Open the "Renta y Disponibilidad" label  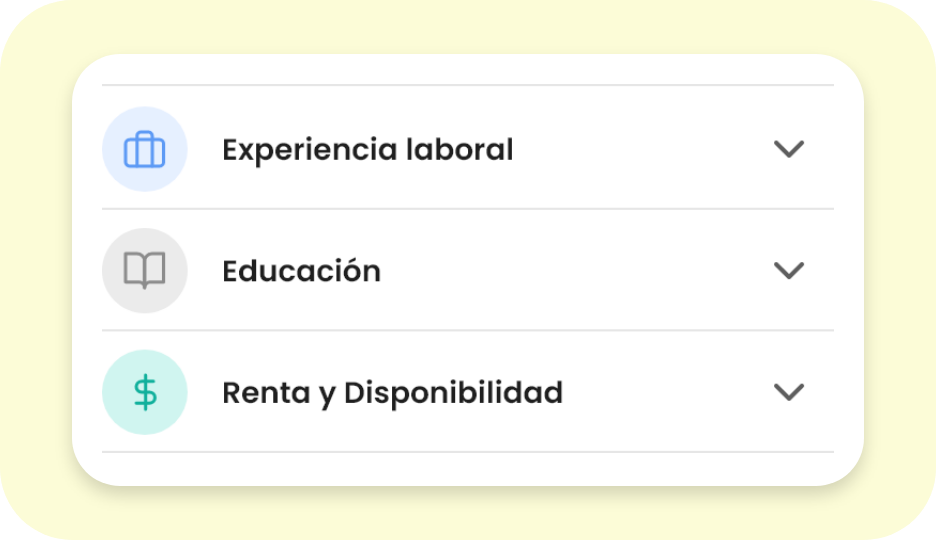392,393
